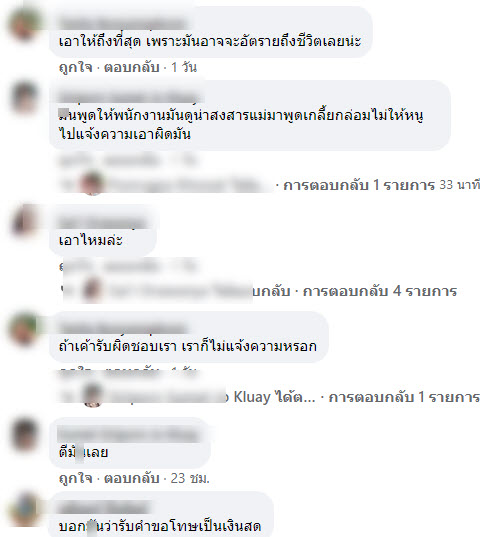Expand การตอบกลับ 1 รายการ after Kluay reply

(x=404, y=397)
